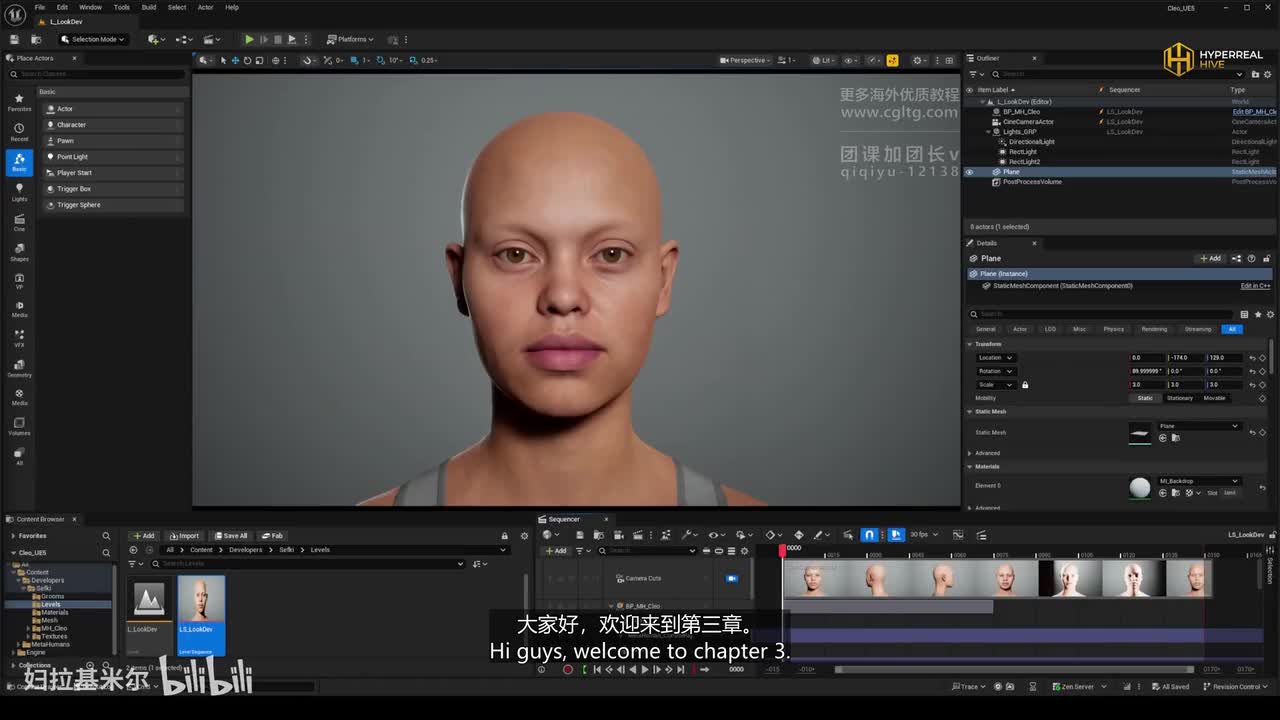Choose Player Start from the Basic list
The width and height of the screenshot is (1280, 720).
(113, 173)
